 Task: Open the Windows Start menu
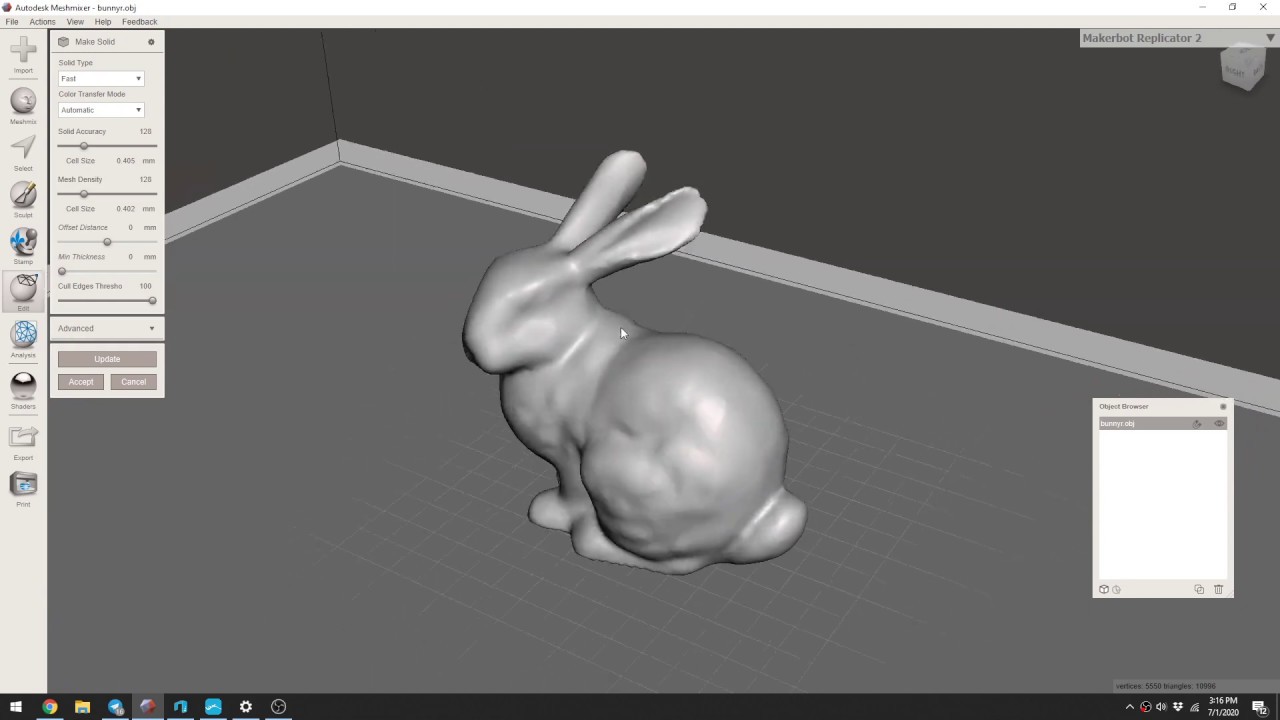[16, 706]
